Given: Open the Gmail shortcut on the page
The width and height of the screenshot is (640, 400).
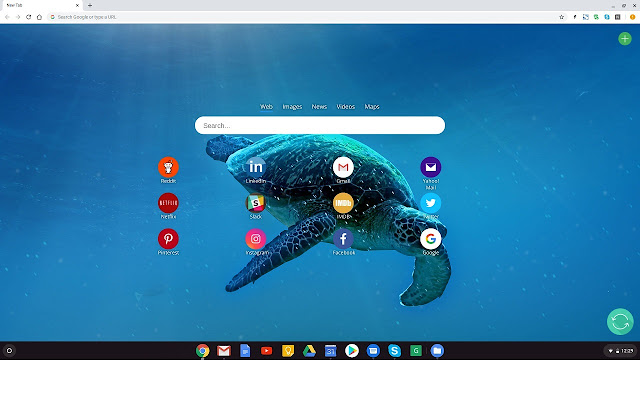Looking at the screenshot, I should click(343, 167).
